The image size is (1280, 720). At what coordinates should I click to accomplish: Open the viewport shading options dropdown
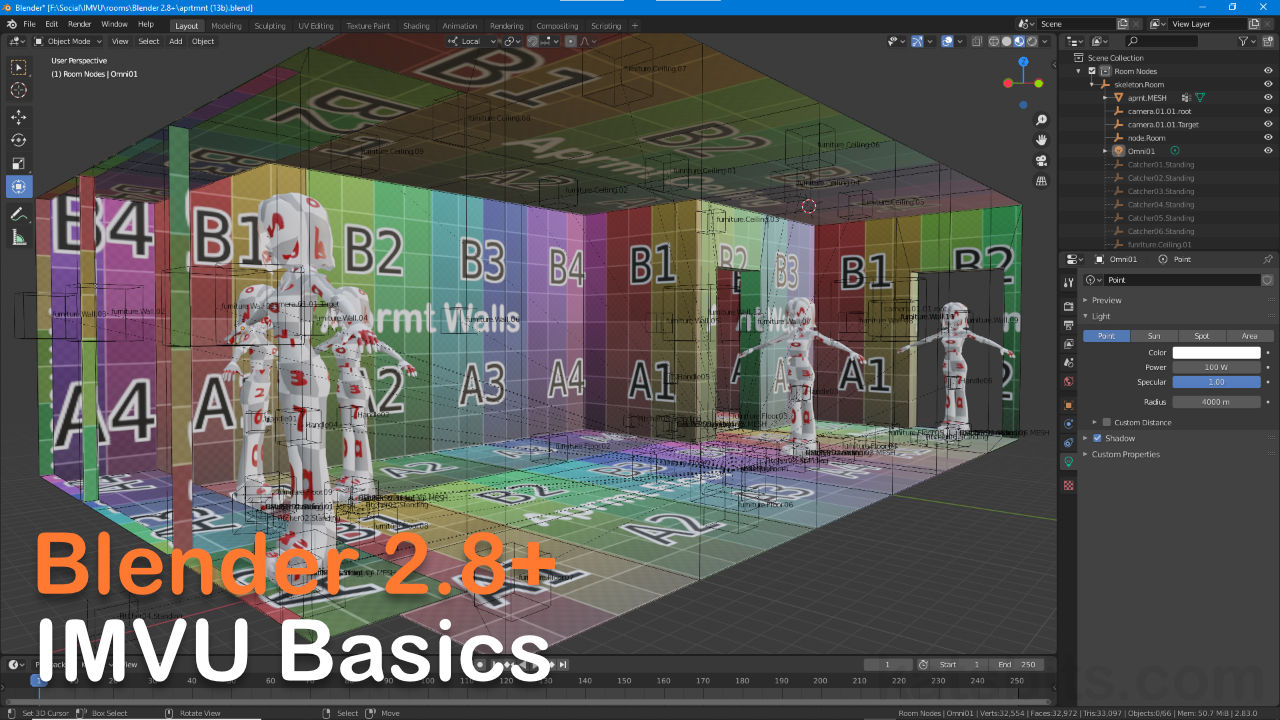1046,41
